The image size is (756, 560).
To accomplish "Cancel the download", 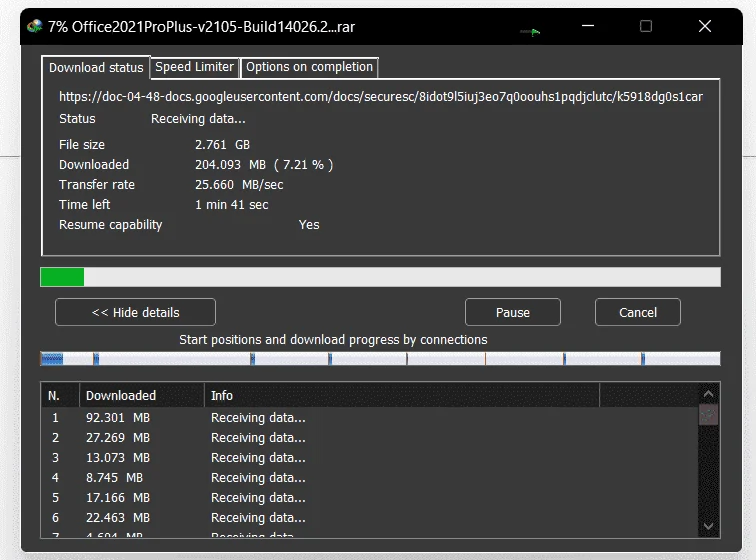I will pos(637,313).
